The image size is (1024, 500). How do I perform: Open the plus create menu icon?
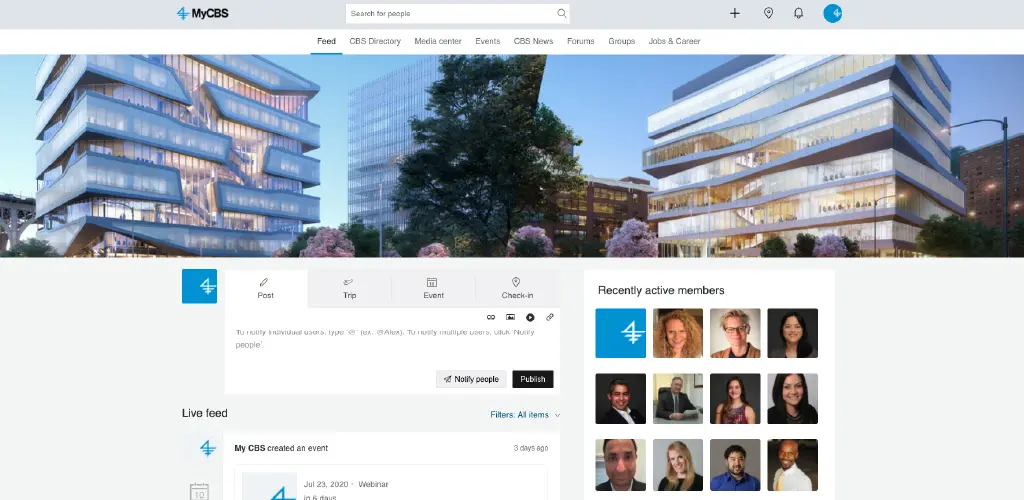(x=735, y=13)
